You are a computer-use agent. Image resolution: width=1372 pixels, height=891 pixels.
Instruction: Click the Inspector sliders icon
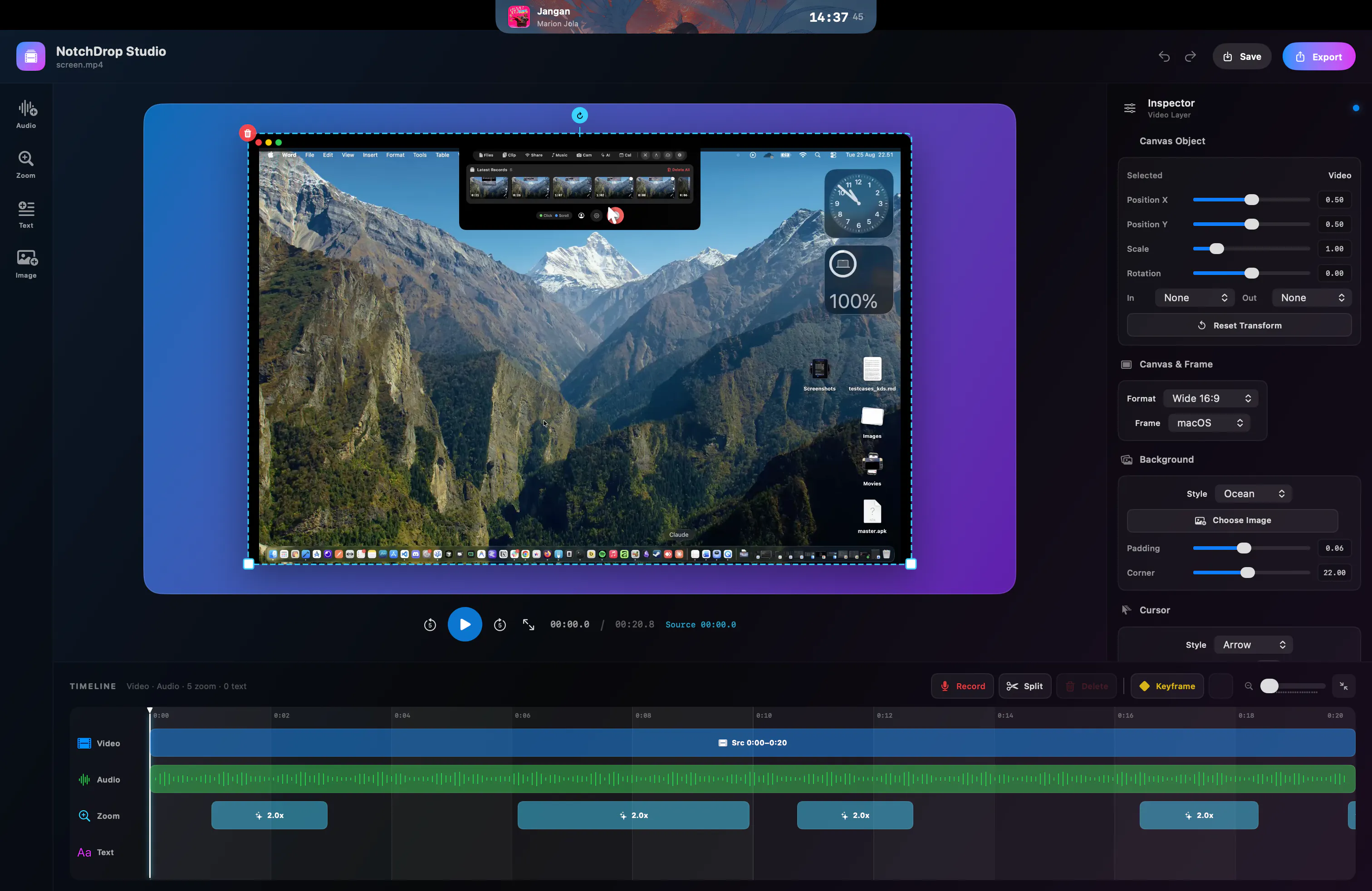[1129, 108]
